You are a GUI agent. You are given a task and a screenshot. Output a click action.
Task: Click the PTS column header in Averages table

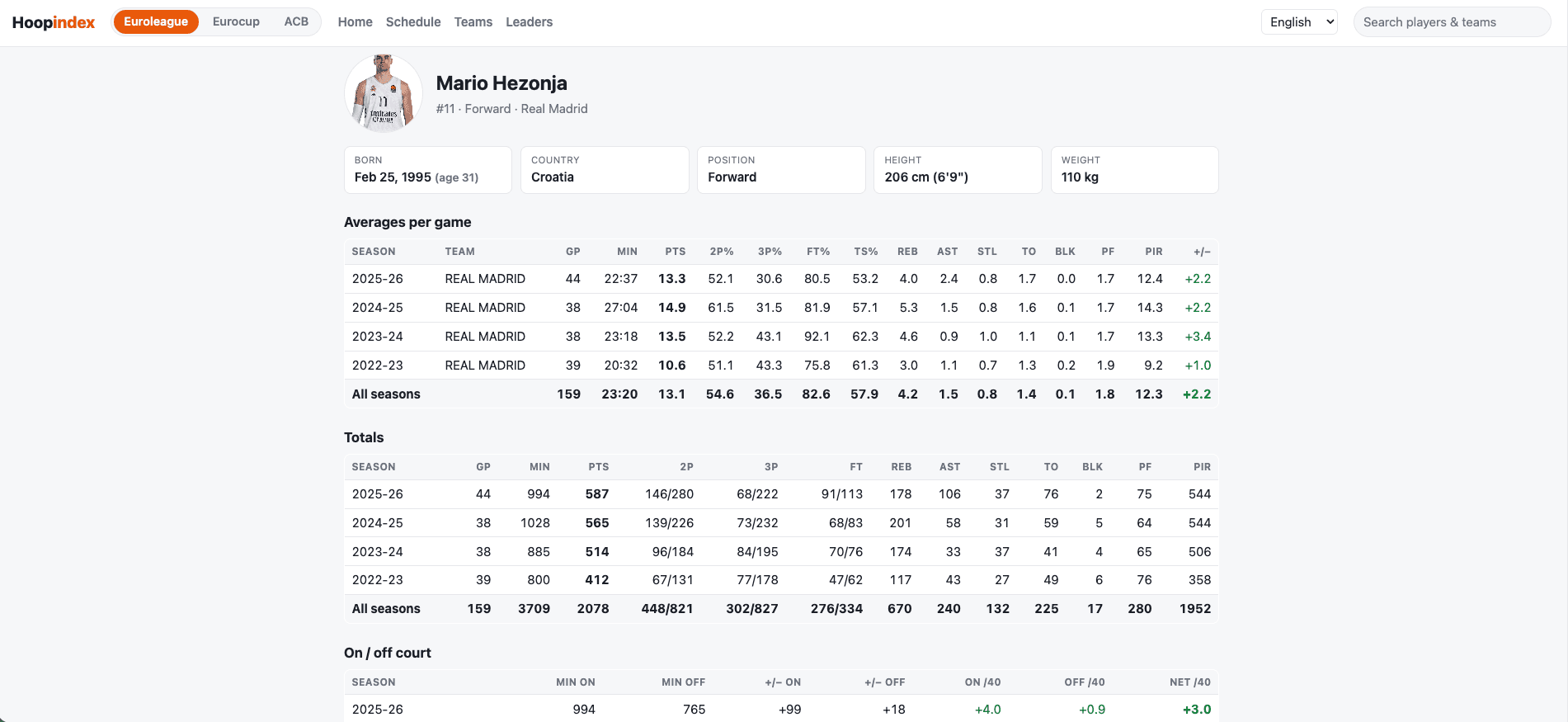(676, 252)
